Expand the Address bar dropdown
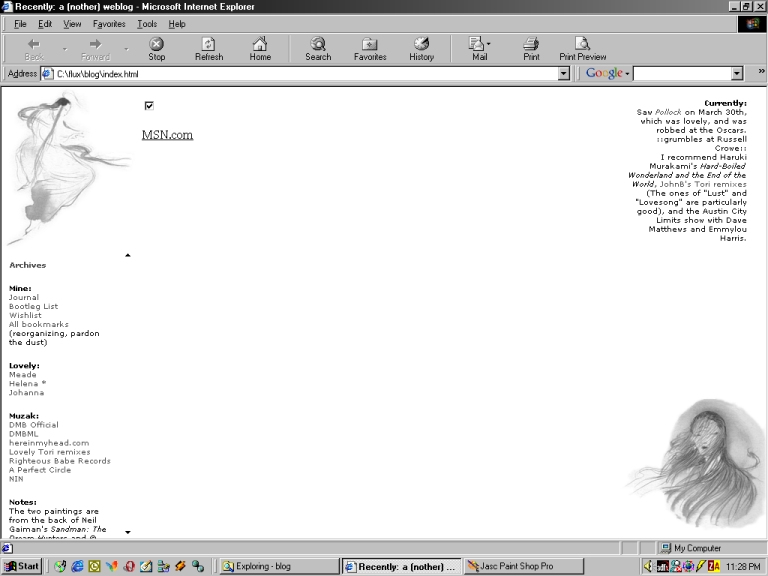 (x=564, y=73)
